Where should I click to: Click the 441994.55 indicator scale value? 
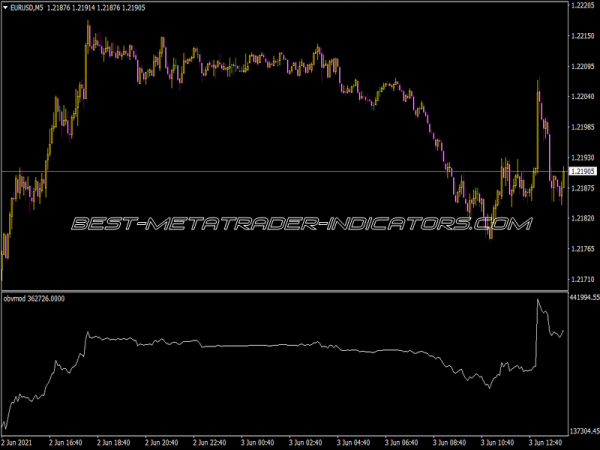coord(582,298)
